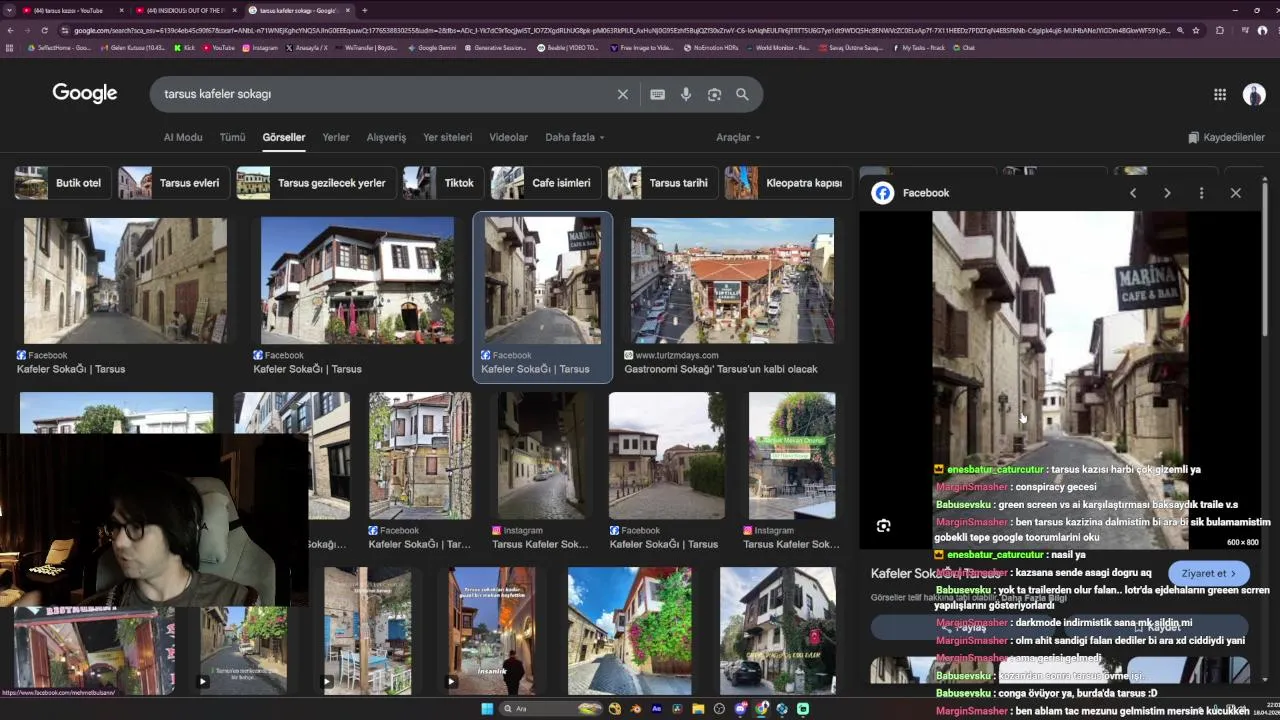Open the on-screen keyboard input tool

pyautogui.click(x=657, y=94)
